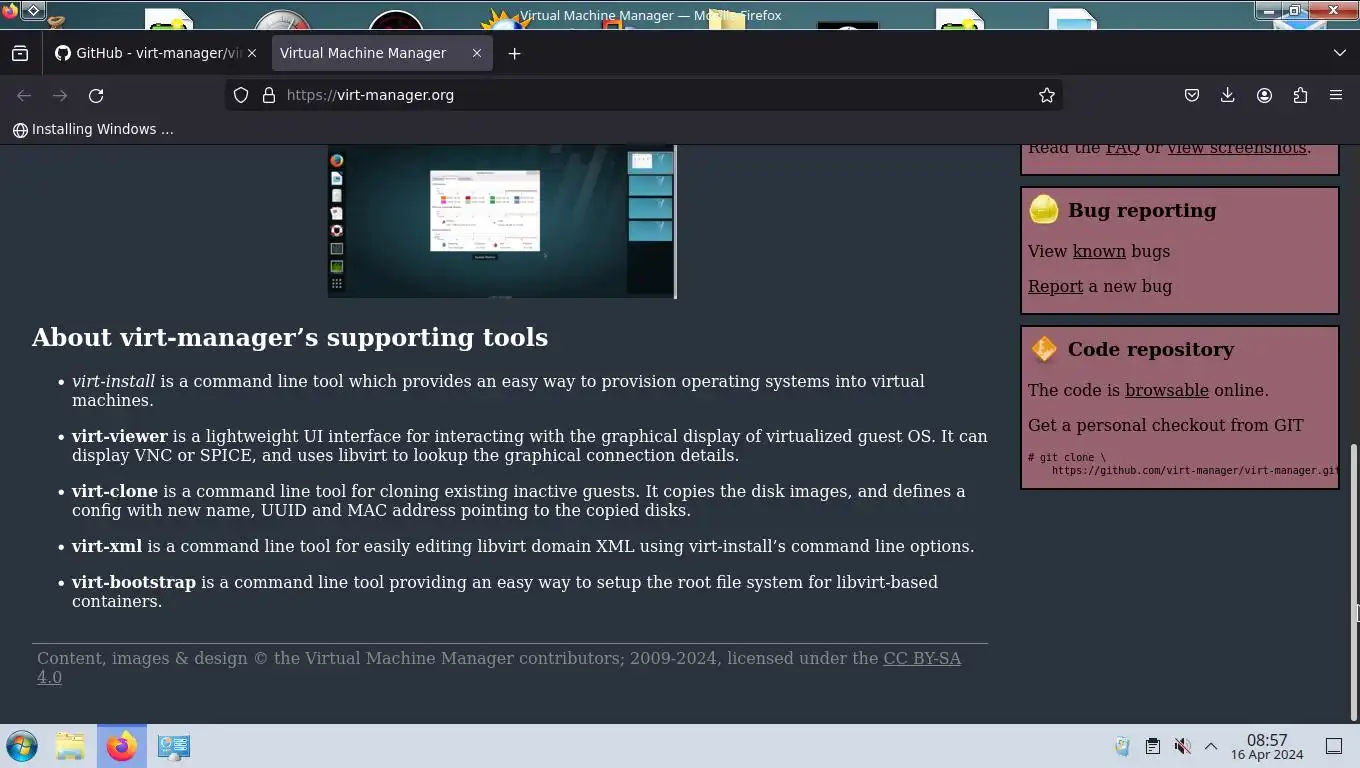Reload the page with the refresh icon
The width and height of the screenshot is (1360, 768).
pos(96,95)
